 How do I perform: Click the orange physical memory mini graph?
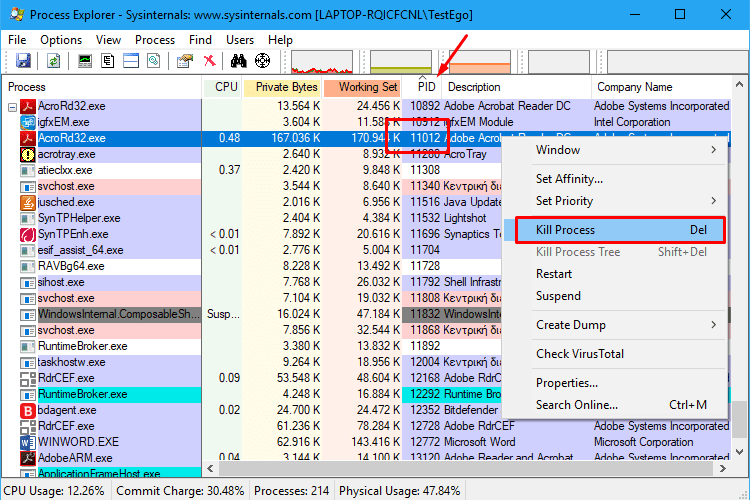pos(480,62)
